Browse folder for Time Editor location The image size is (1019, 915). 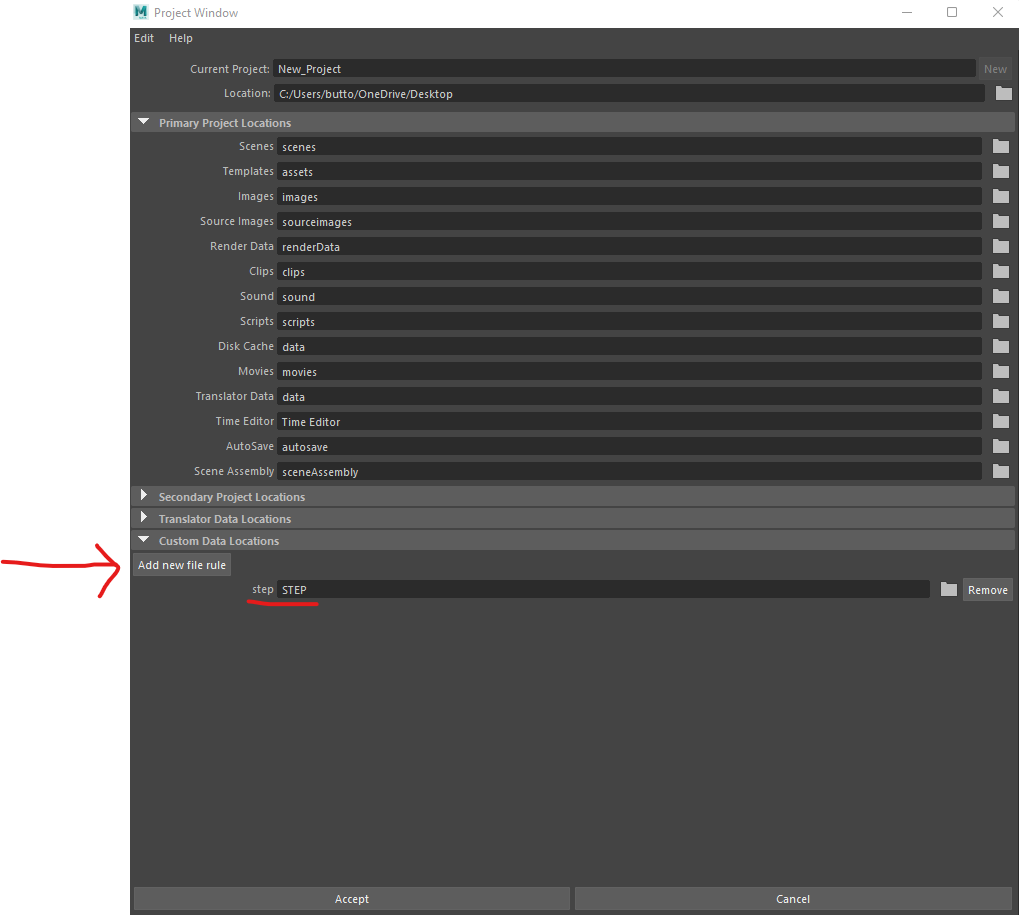1001,422
